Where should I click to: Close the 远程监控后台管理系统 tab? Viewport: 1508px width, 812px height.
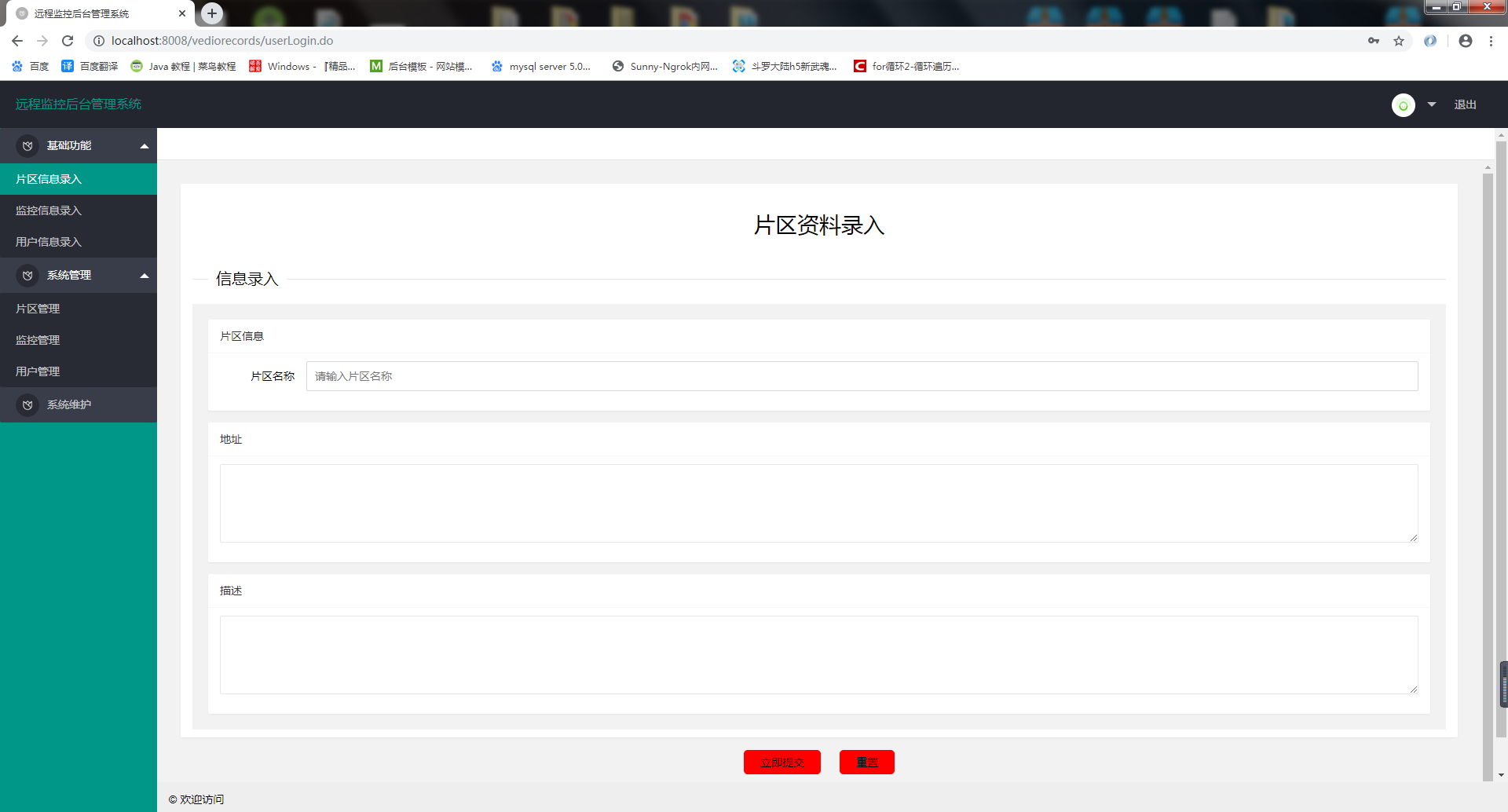[x=182, y=13]
